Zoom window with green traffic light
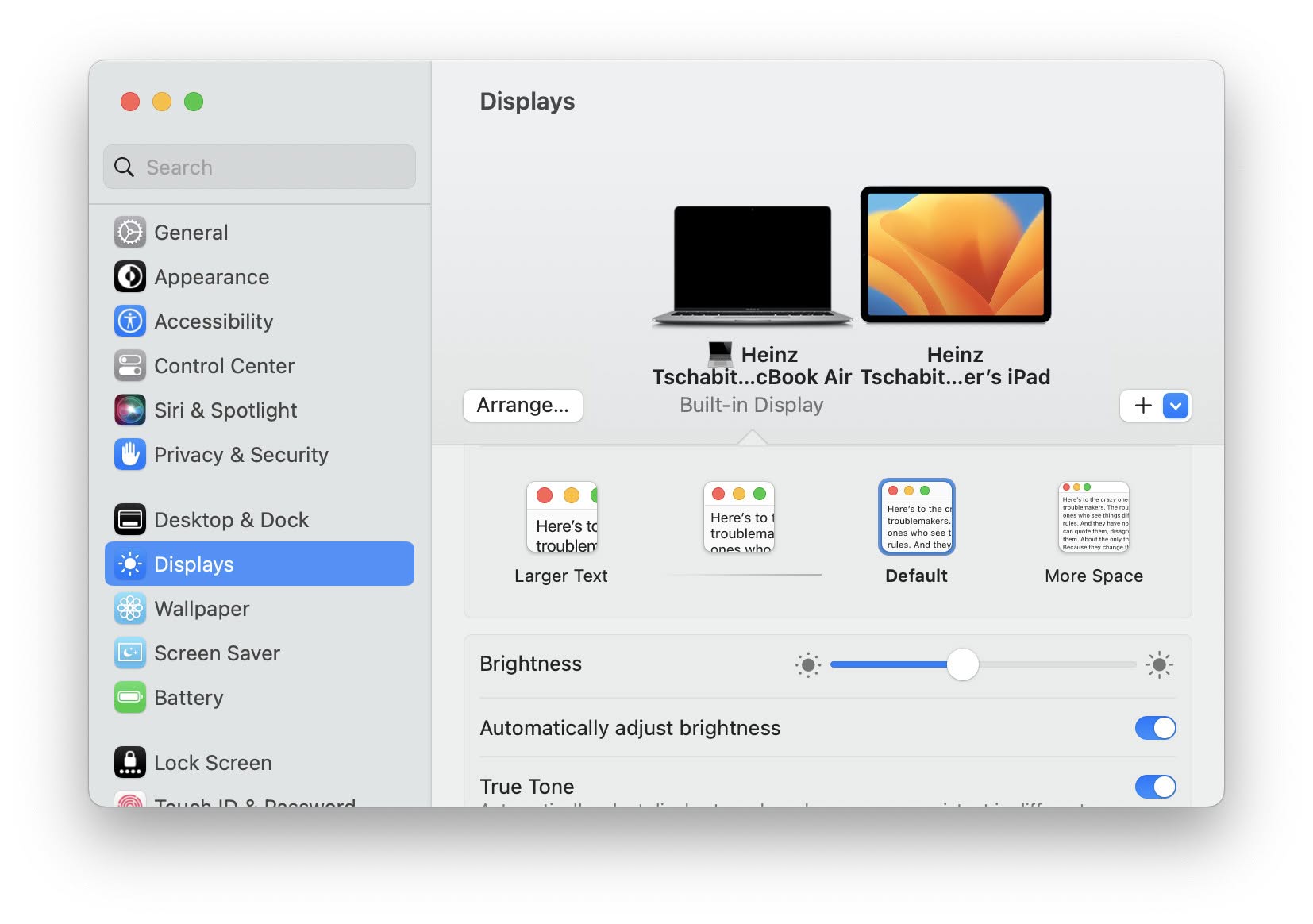Screen dimensions: 1313x924 point(194,102)
